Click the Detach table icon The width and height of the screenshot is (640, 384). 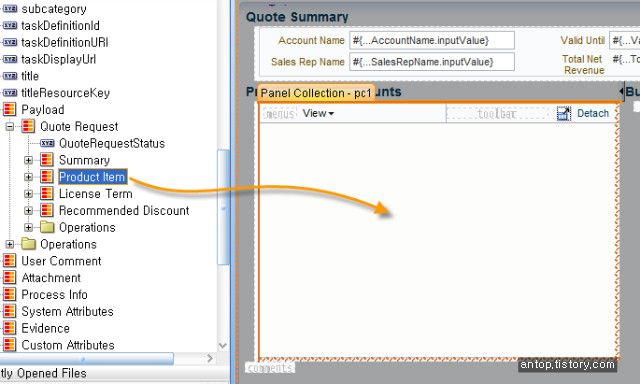[564, 113]
